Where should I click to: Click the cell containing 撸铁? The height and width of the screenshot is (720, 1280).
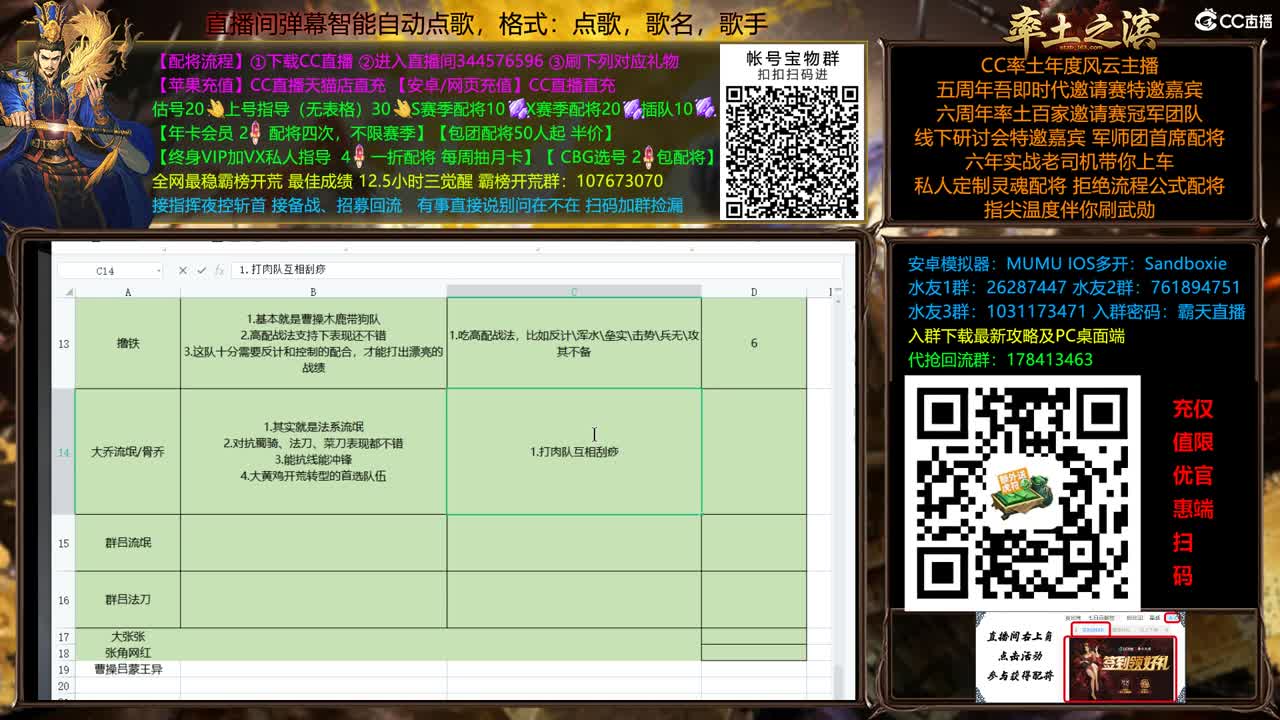click(128, 343)
